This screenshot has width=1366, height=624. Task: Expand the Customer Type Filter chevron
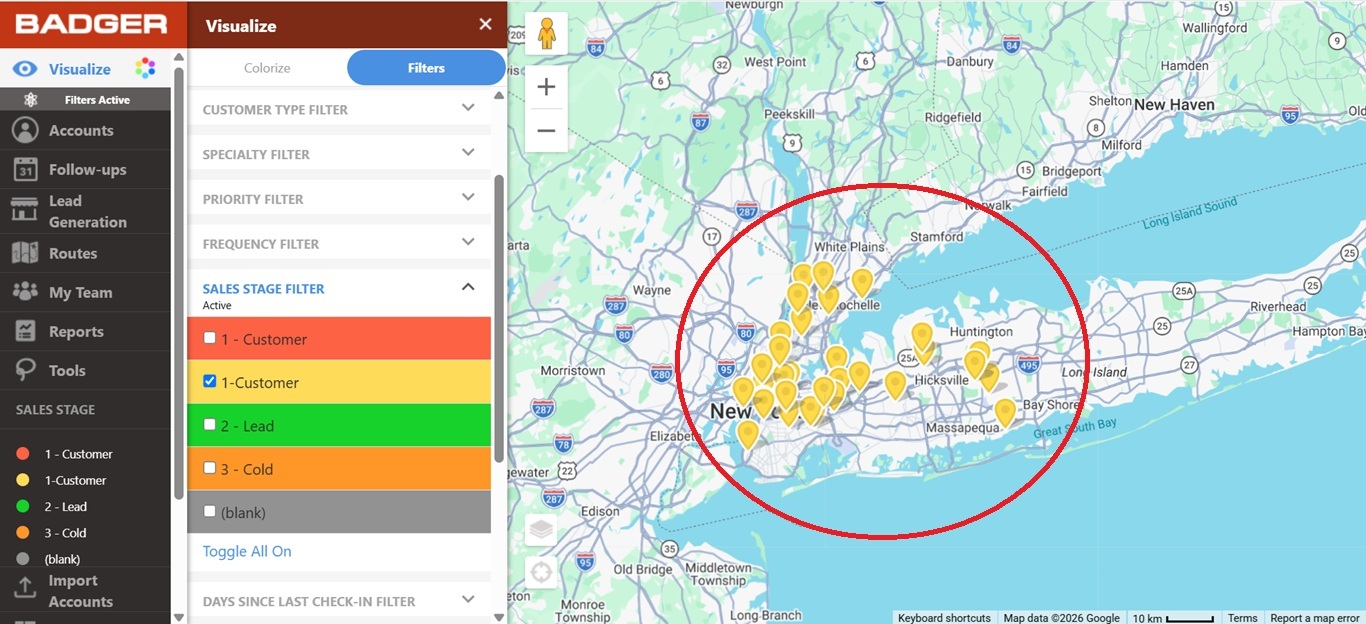(468, 107)
